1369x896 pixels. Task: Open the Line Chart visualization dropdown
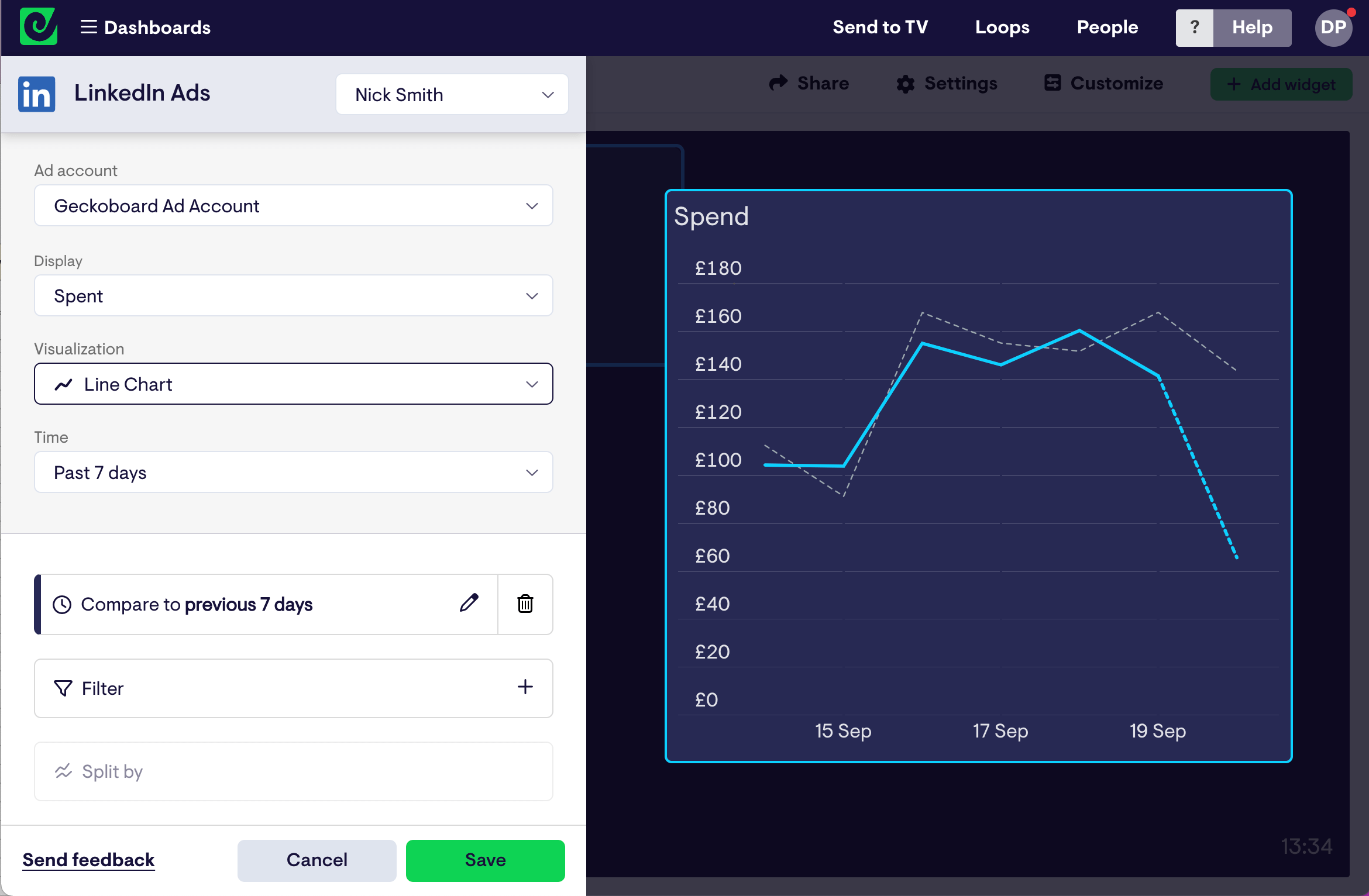tap(293, 384)
